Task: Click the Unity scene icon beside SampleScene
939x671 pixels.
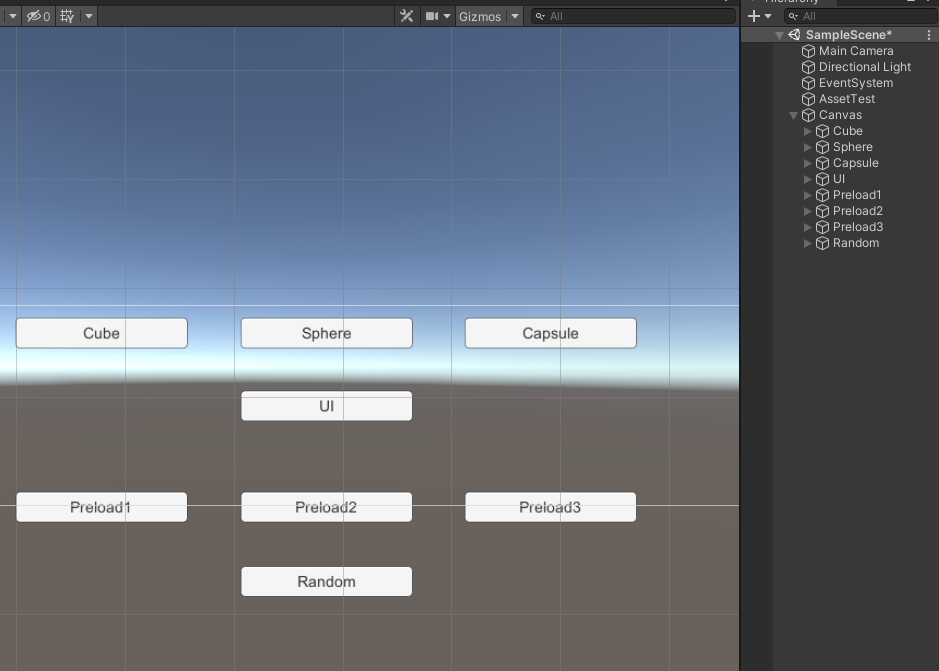Action: (x=794, y=35)
